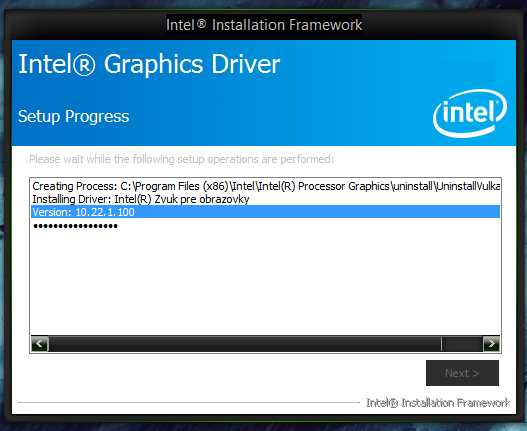Click the 'Intel® Installation Framework' title bar text
The image size is (527, 431).
(x=264, y=25)
